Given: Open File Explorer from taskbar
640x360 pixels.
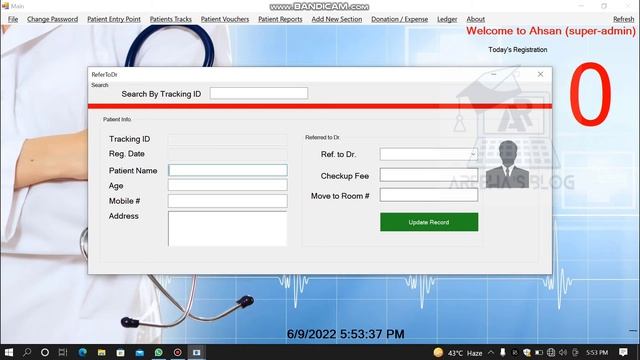Looking at the screenshot, I should 101,352.
